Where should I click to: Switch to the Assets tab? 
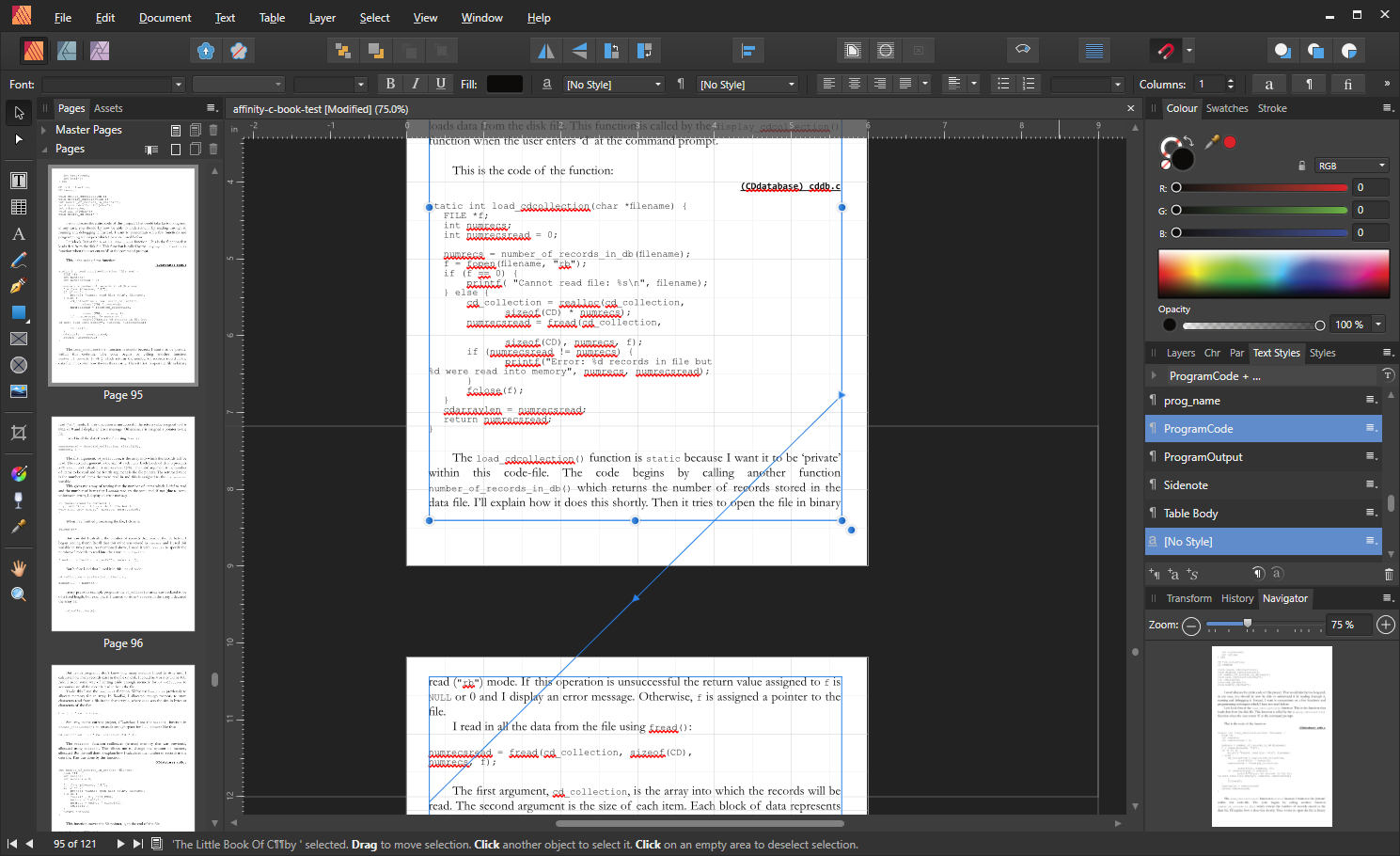pos(108,108)
